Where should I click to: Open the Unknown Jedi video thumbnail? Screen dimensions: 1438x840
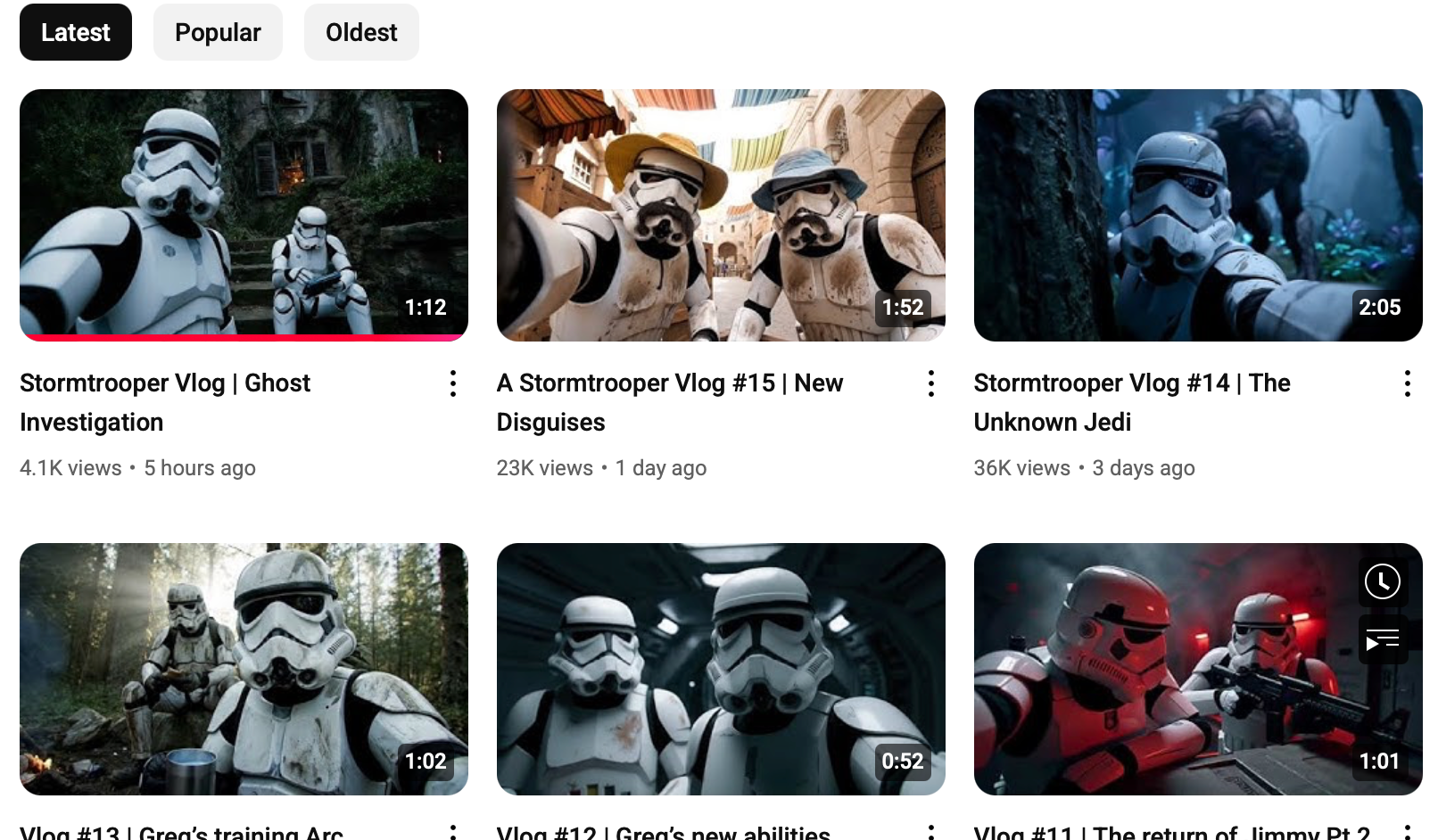1198,215
